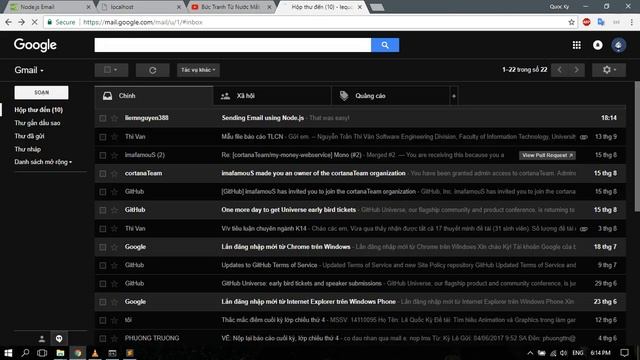Viewport: 640px width, 360px height.
Task: Open the account profile avatar
Action: click(x=618, y=45)
